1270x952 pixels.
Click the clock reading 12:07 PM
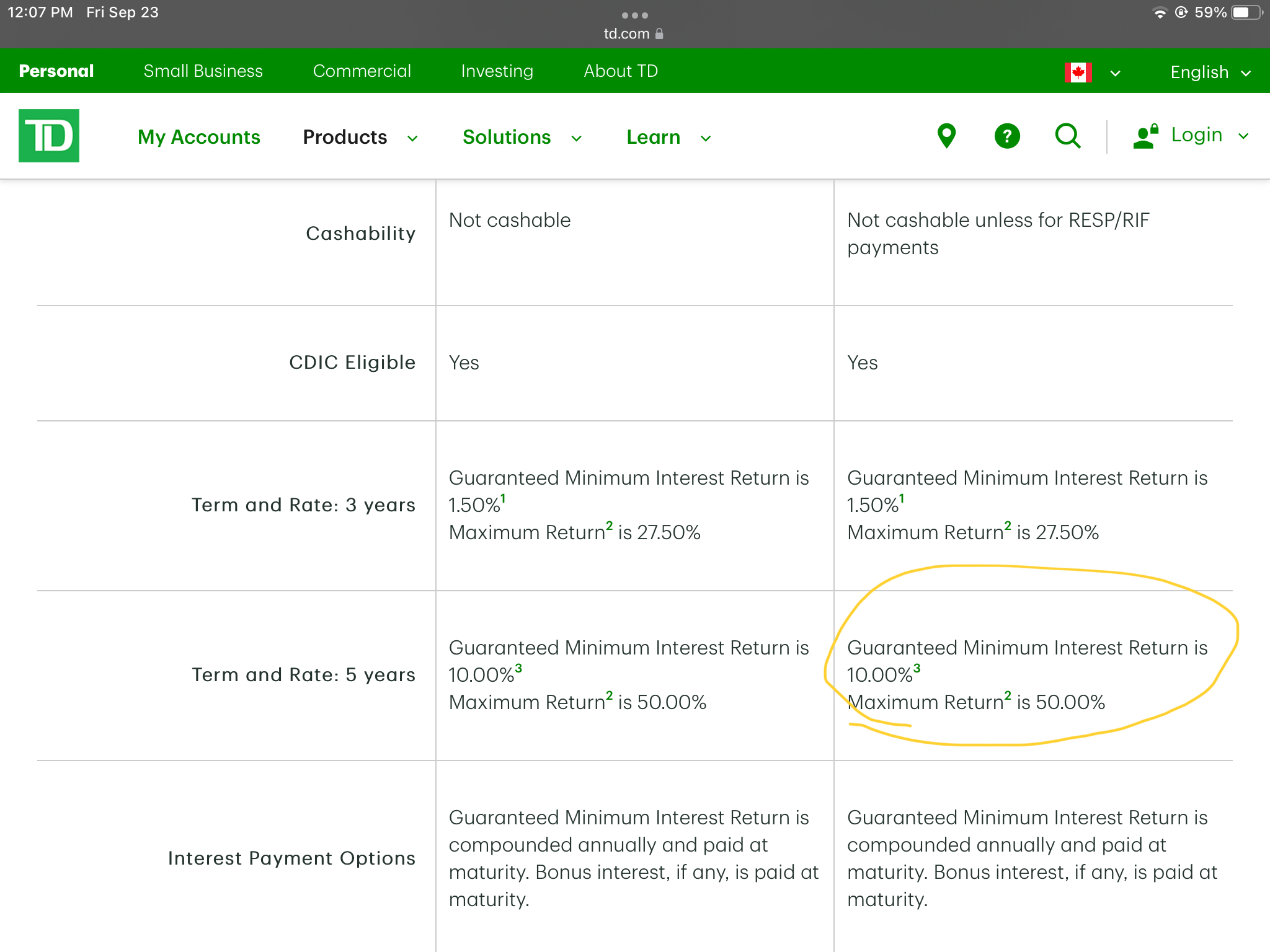tap(40, 12)
